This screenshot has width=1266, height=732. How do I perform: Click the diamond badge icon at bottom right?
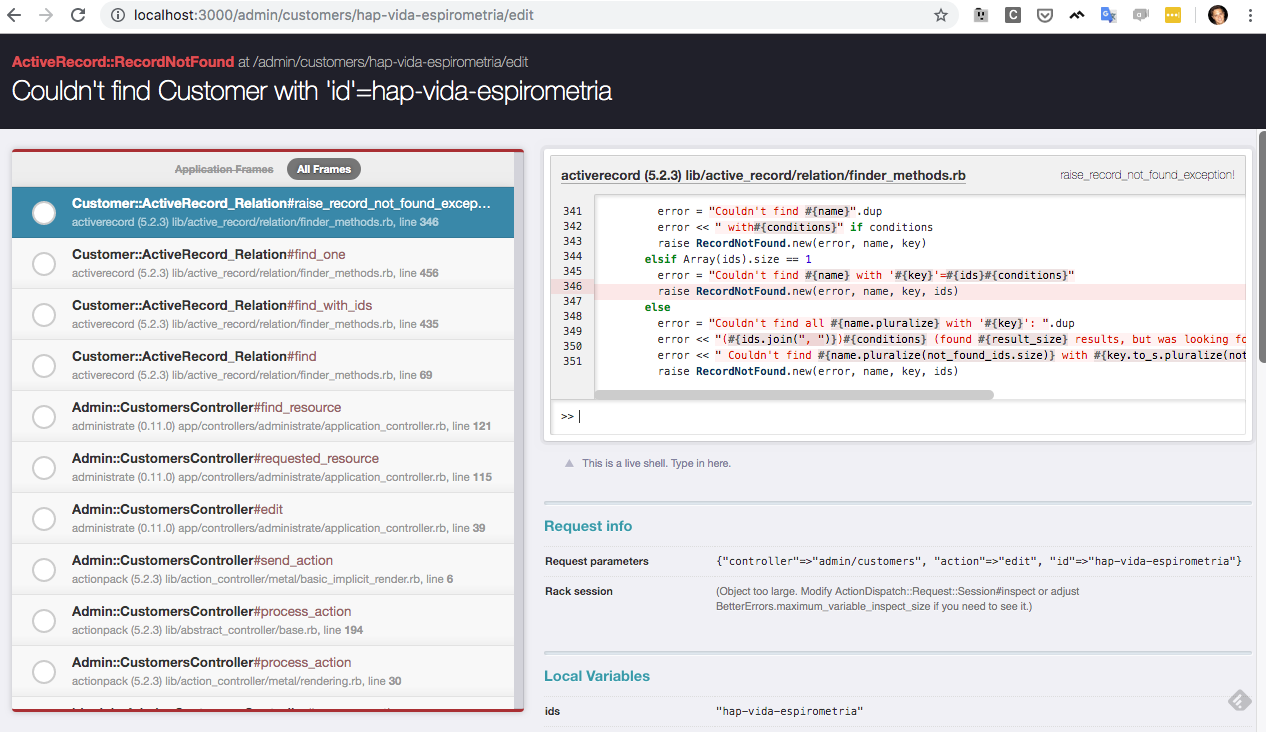1238,701
